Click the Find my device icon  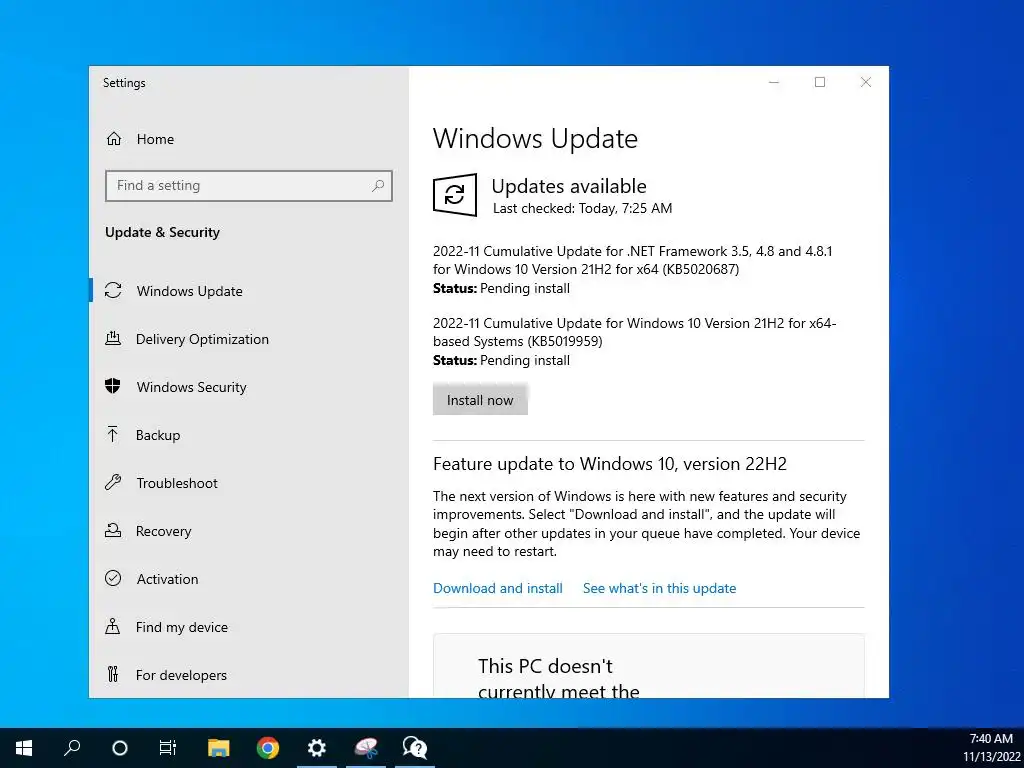pyautogui.click(x=113, y=627)
